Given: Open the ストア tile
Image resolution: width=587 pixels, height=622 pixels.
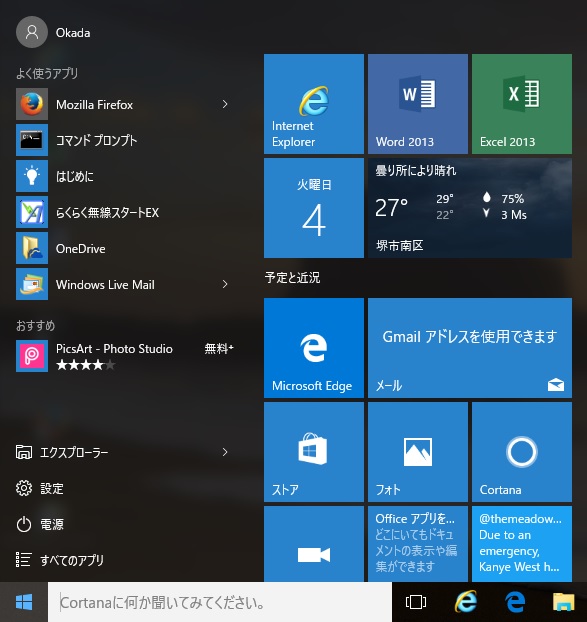Looking at the screenshot, I should (314, 452).
